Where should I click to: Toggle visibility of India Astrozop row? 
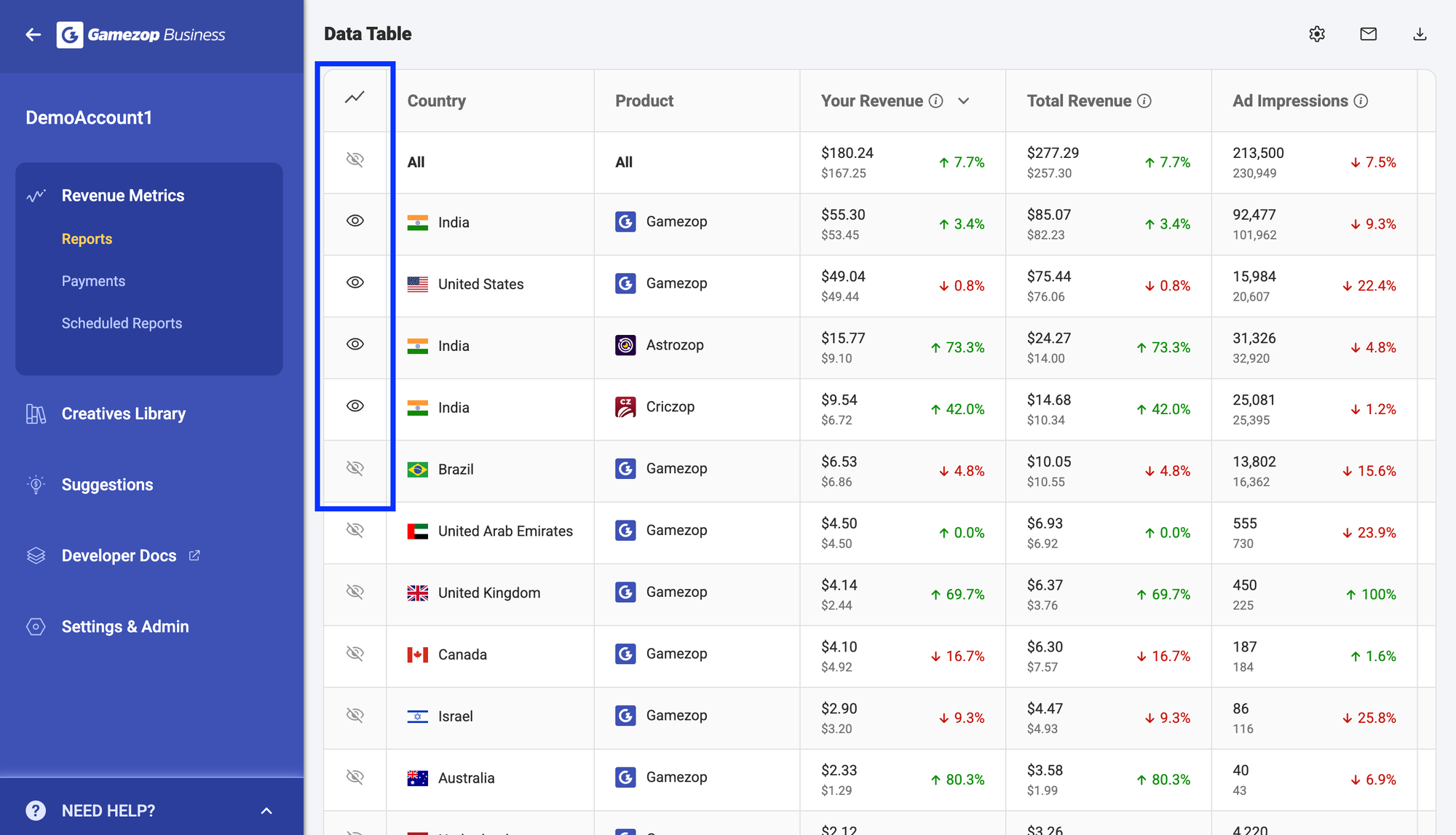pyautogui.click(x=355, y=344)
